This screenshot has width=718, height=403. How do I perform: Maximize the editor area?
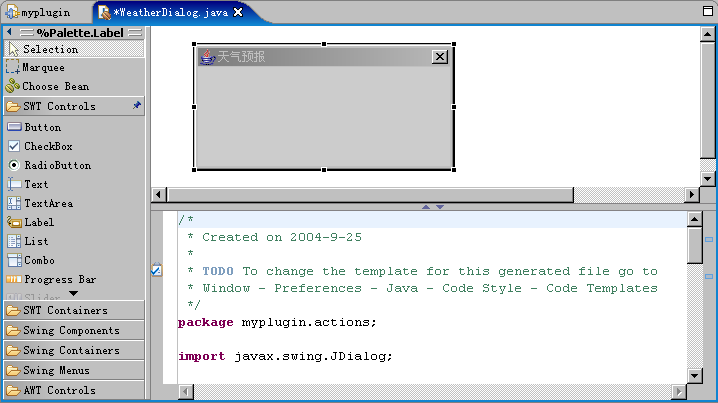[x=707, y=11]
